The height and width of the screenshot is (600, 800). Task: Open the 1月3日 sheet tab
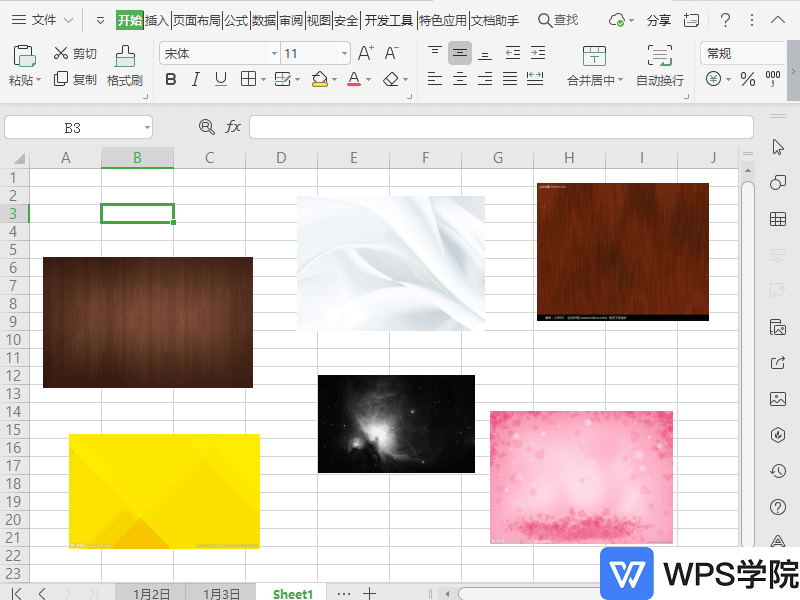[221, 593]
